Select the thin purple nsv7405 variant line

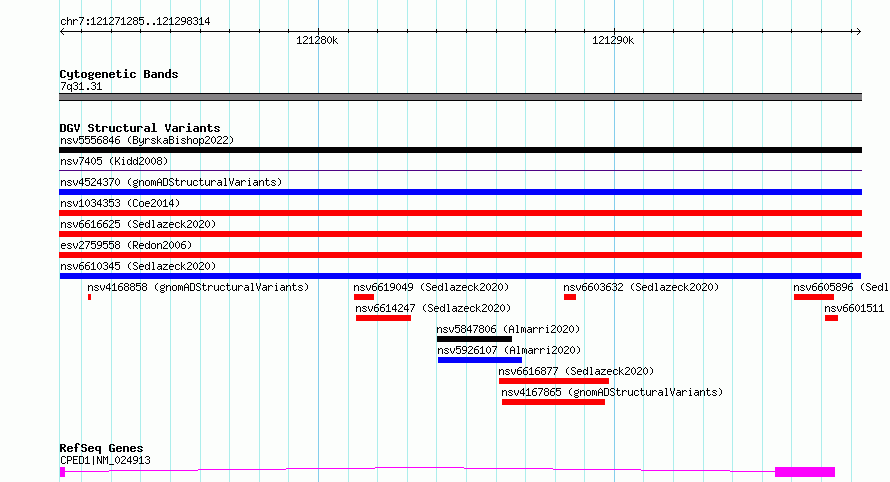point(460,170)
